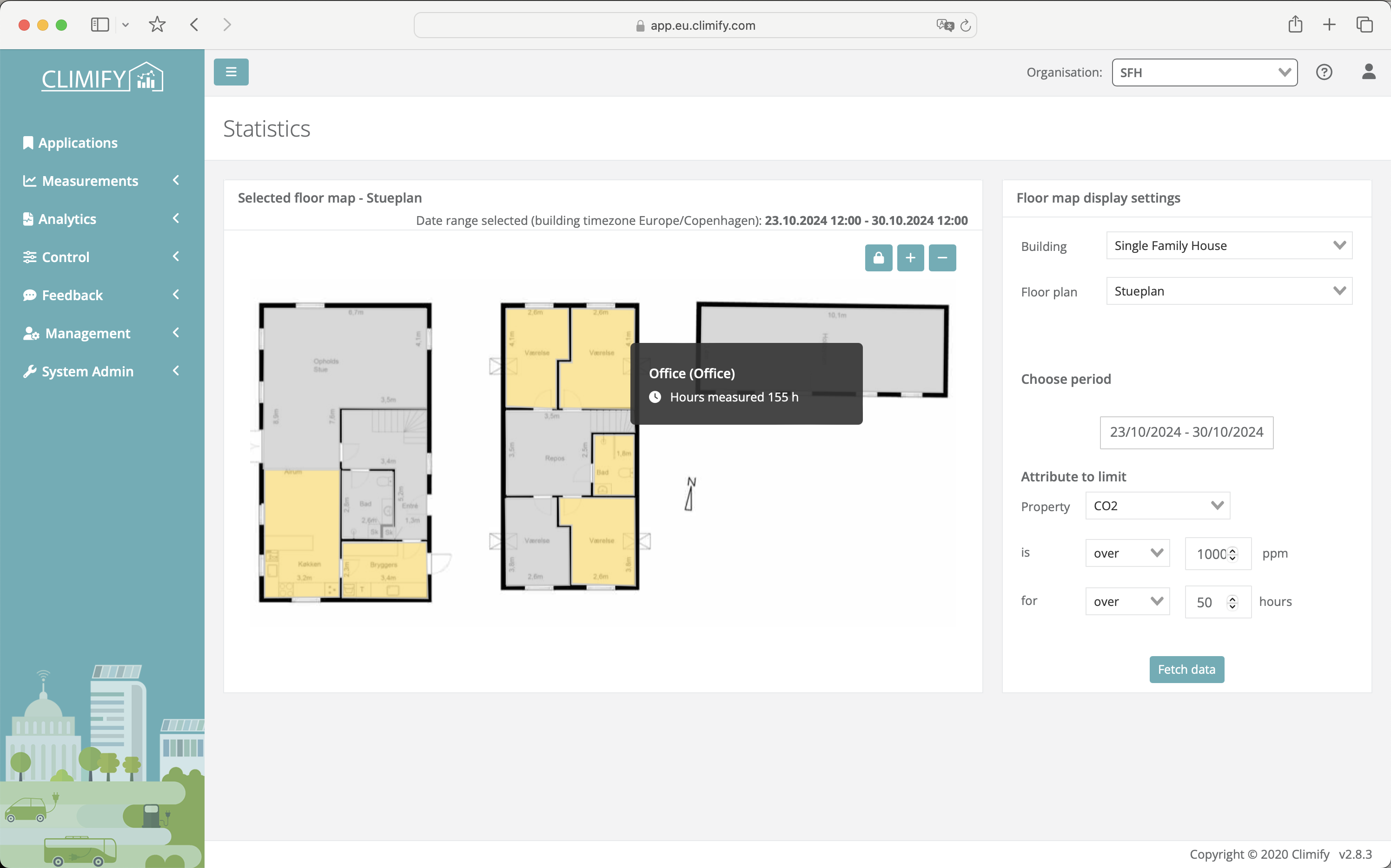Image resolution: width=1391 pixels, height=868 pixels.
Task: Click the date range input field
Action: (1187, 432)
